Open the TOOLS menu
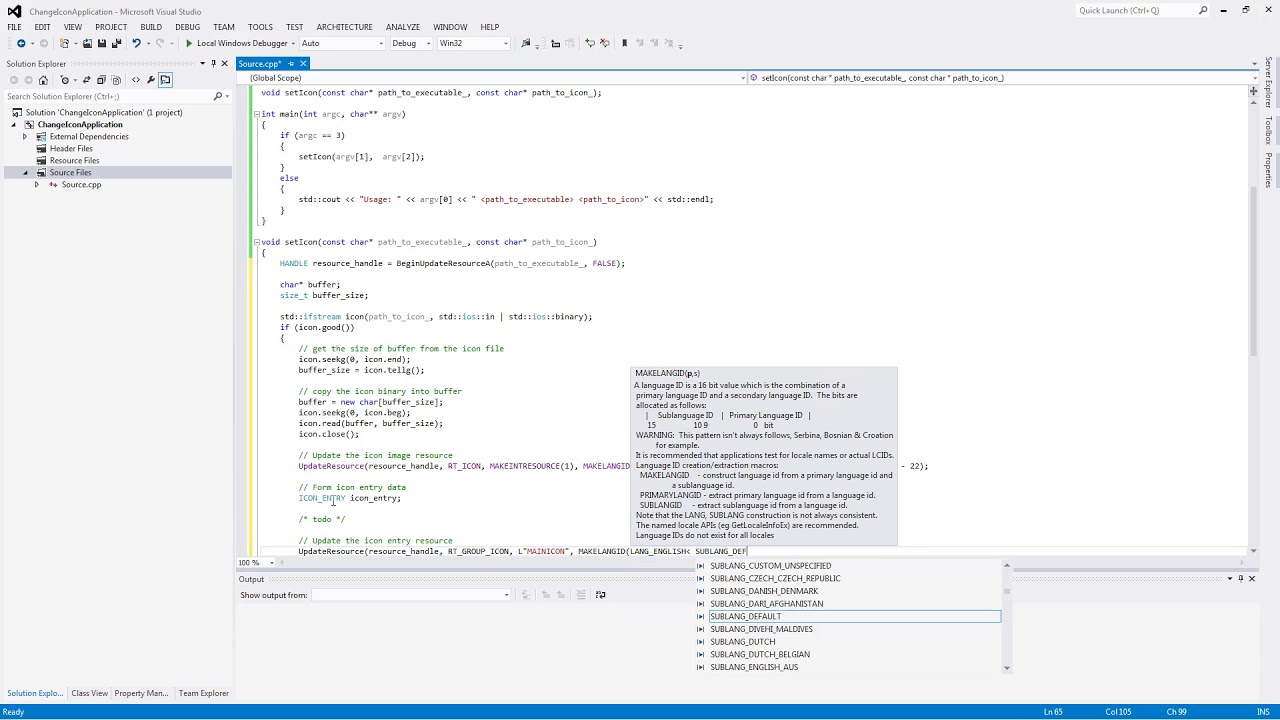 tap(260, 27)
